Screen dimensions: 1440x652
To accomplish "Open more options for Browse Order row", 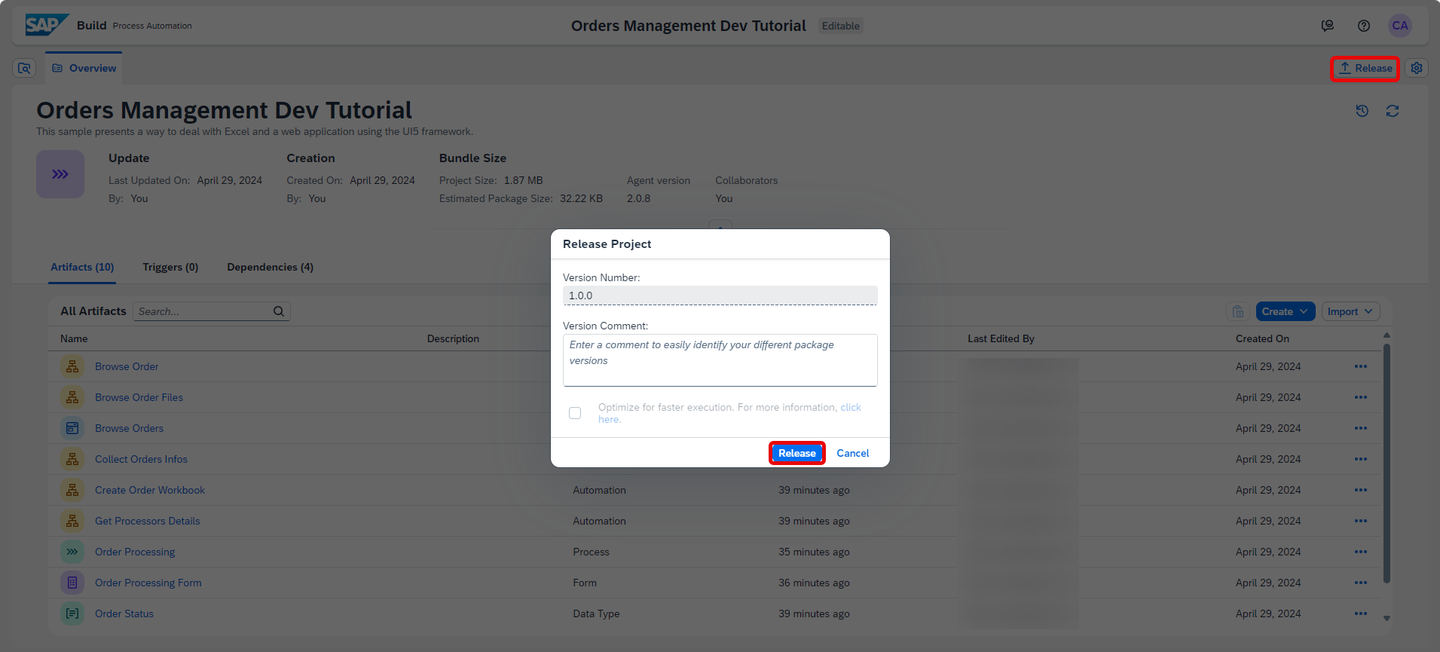I will 1360,367.
